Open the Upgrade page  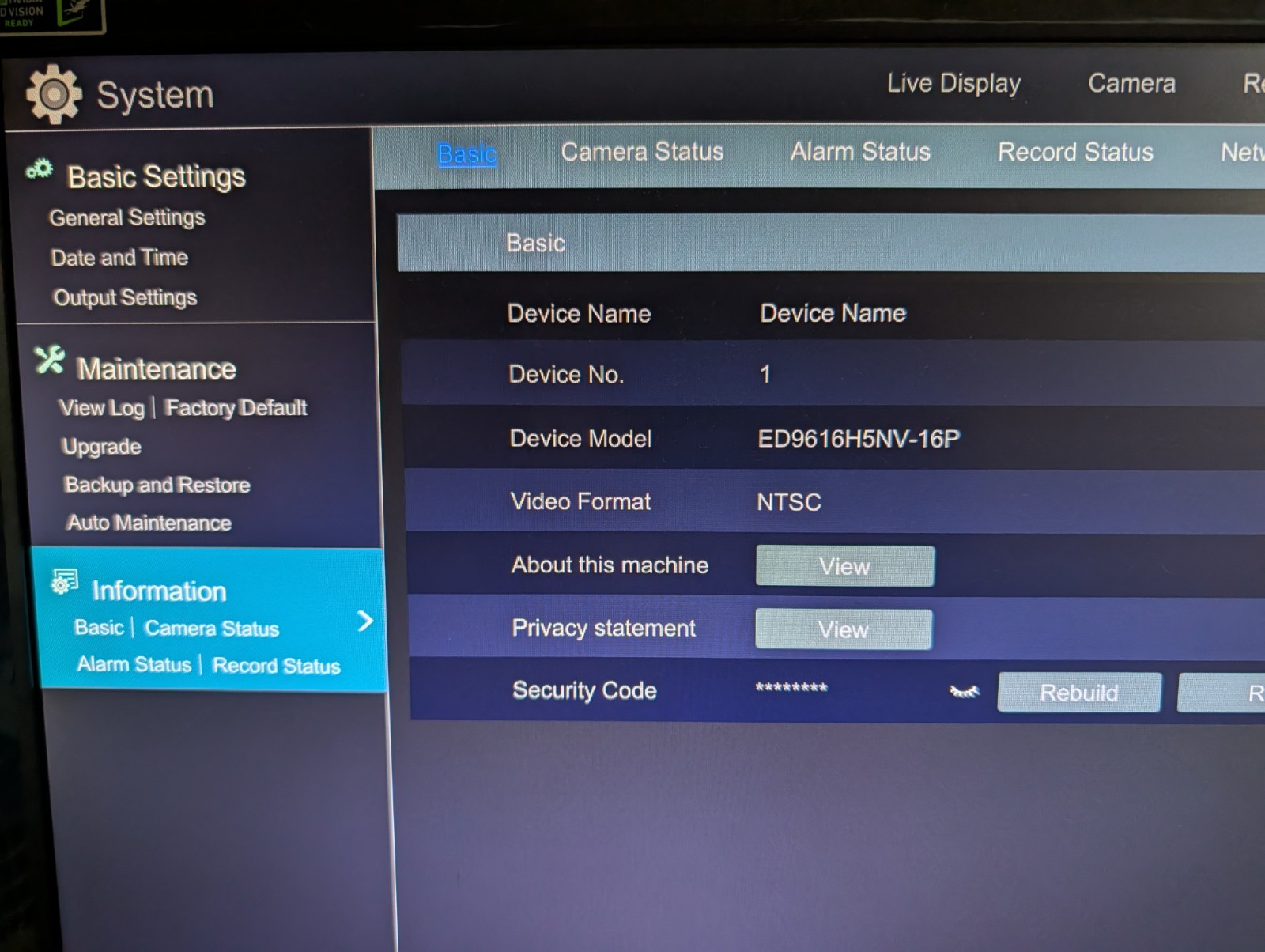101,447
